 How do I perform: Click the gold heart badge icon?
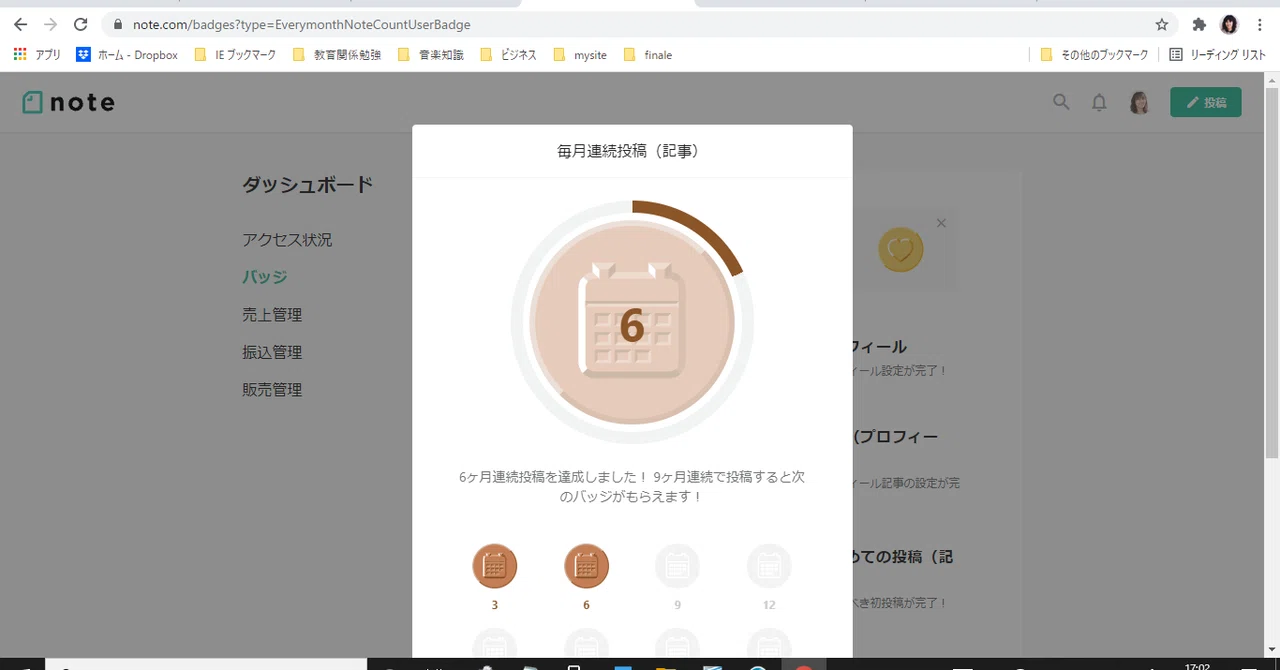click(x=900, y=250)
